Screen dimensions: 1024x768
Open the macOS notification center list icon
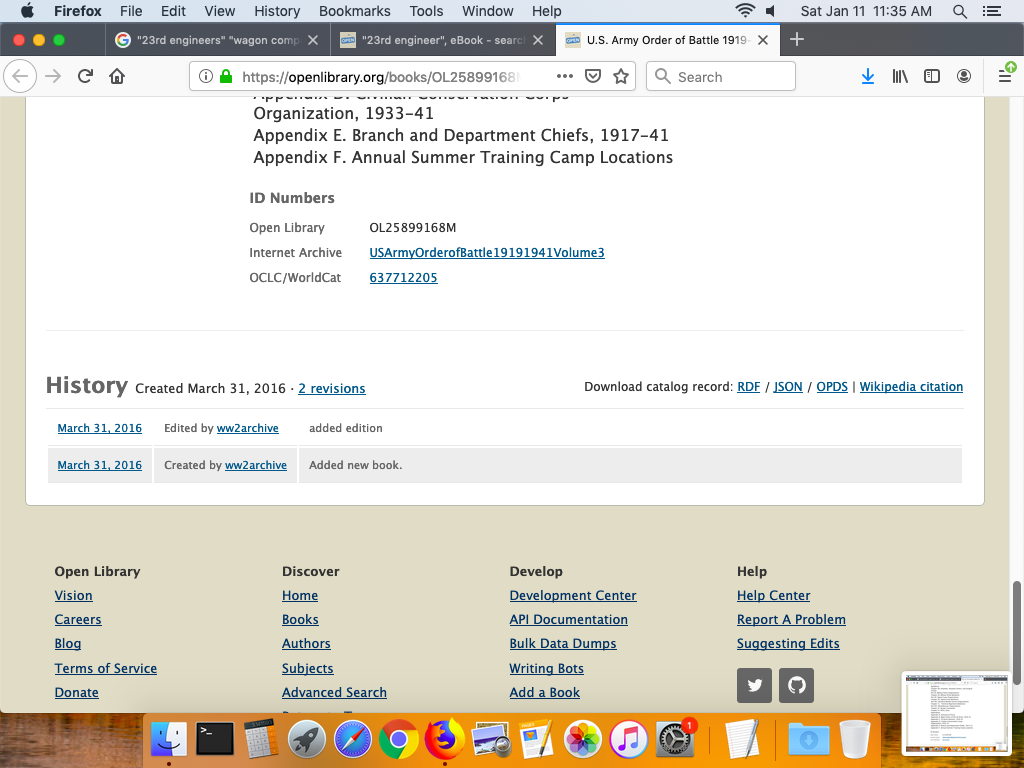pyautogui.click(x=992, y=11)
